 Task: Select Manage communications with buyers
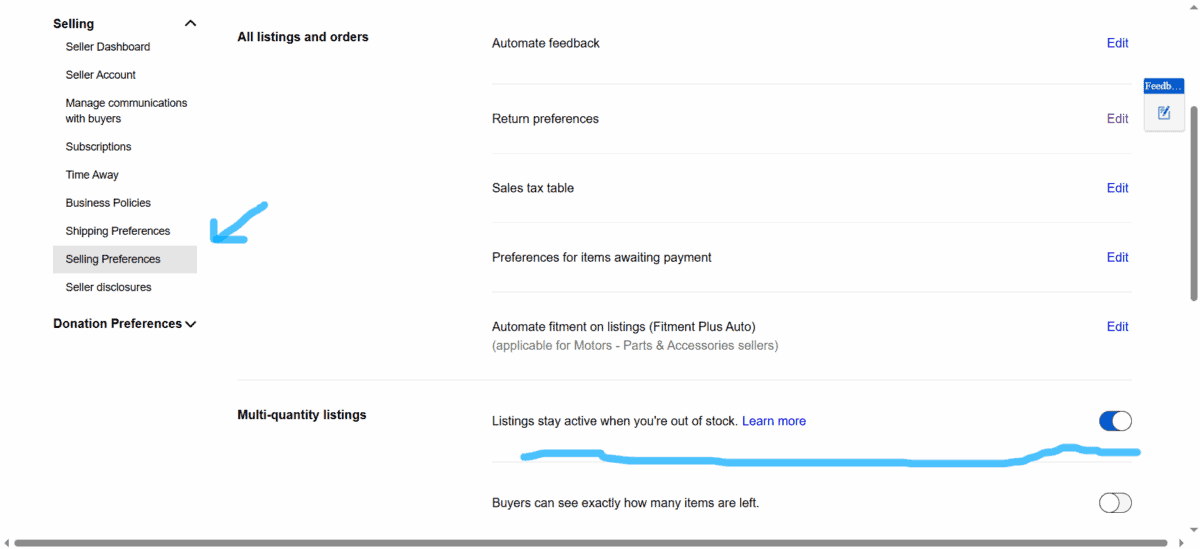point(126,111)
